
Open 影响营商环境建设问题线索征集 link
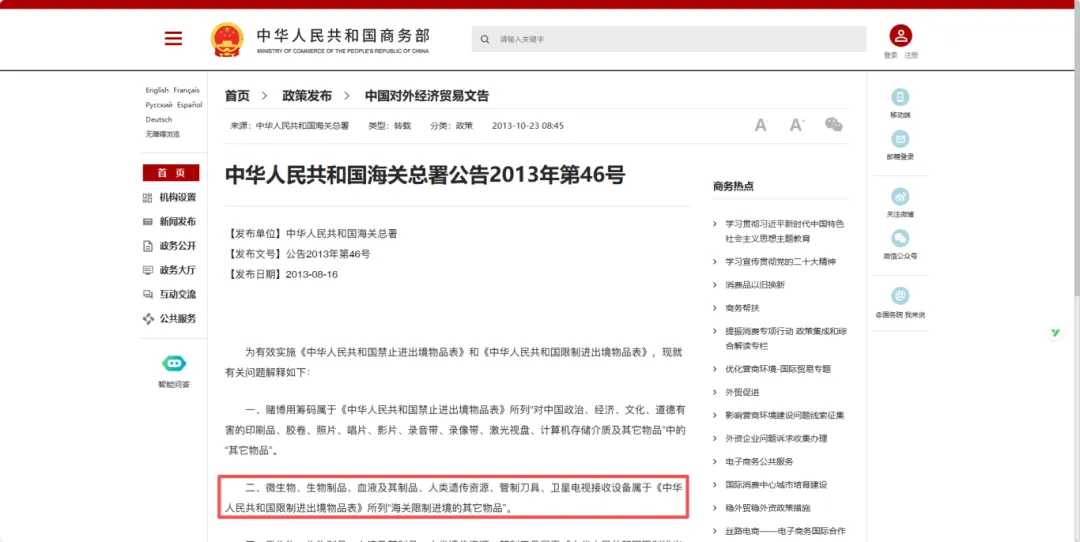pos(785,415)
